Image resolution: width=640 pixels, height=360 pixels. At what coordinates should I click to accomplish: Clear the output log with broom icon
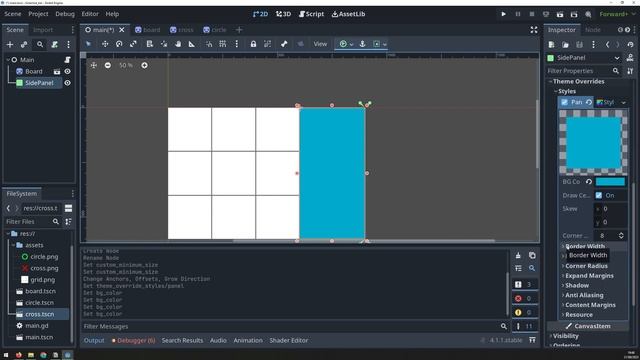518,256
